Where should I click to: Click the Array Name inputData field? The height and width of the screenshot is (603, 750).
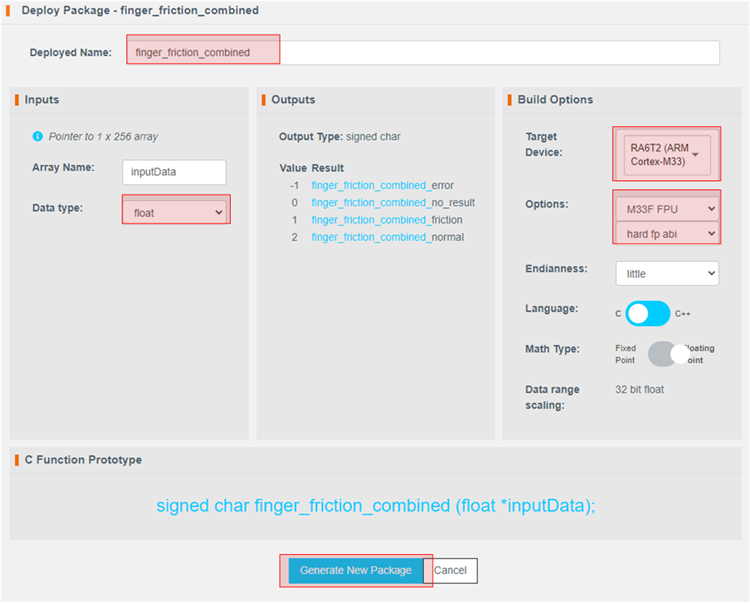point(174,172)
